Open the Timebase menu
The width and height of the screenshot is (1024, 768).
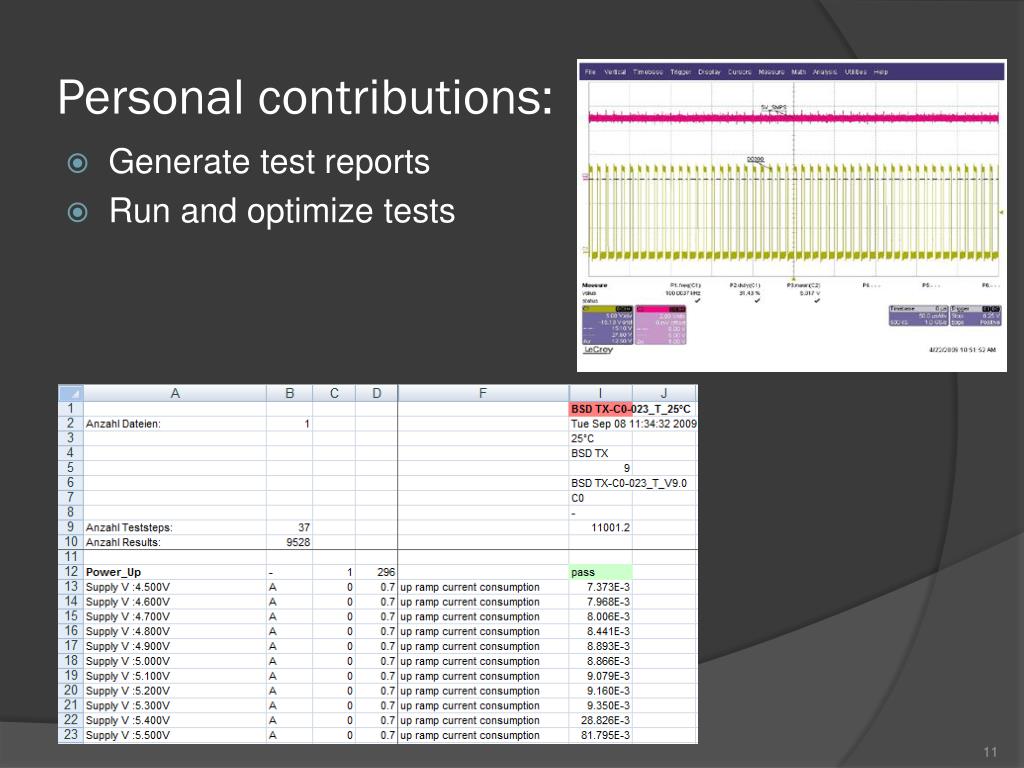tap(648, 72)
